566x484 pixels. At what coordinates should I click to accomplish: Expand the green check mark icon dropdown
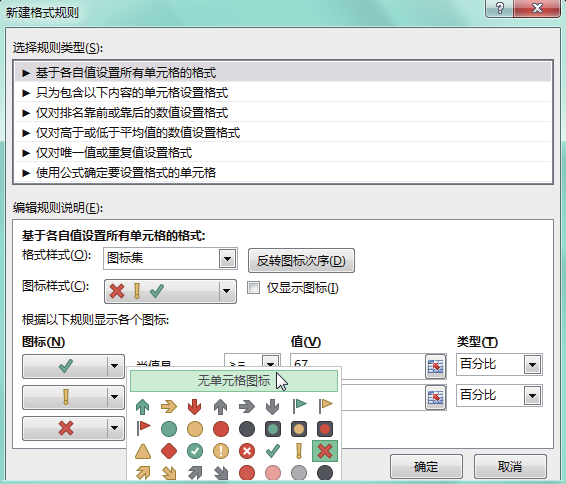115,366
